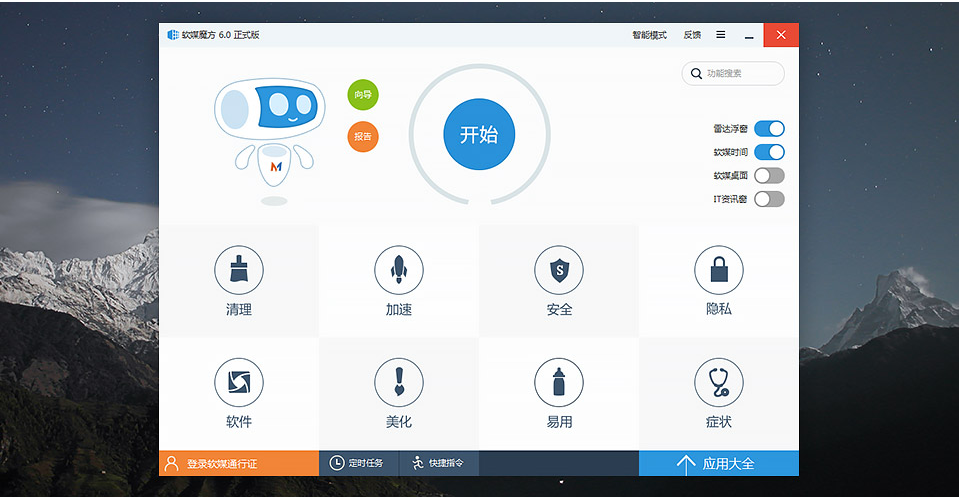The image size is (959, 498).
Task: Click the 隐私 label text
Action: click(x=719, y=309)
